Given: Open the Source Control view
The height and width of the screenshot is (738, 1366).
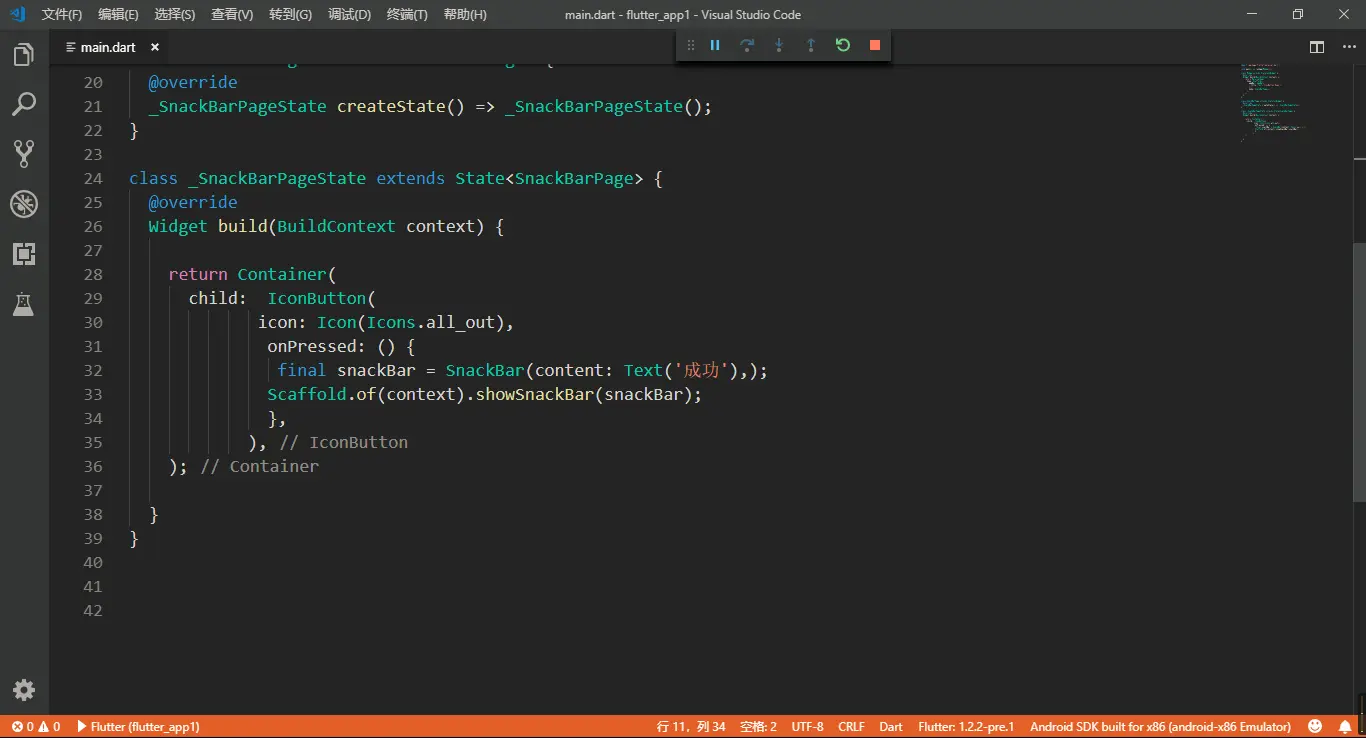Looking at the screenshot, I should click(x=24, y=154).
